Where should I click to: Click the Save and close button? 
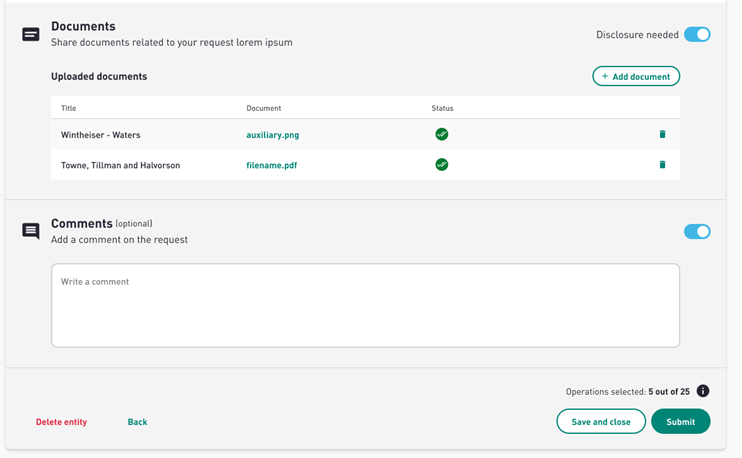pyautogui.click(x=601, y=421)
